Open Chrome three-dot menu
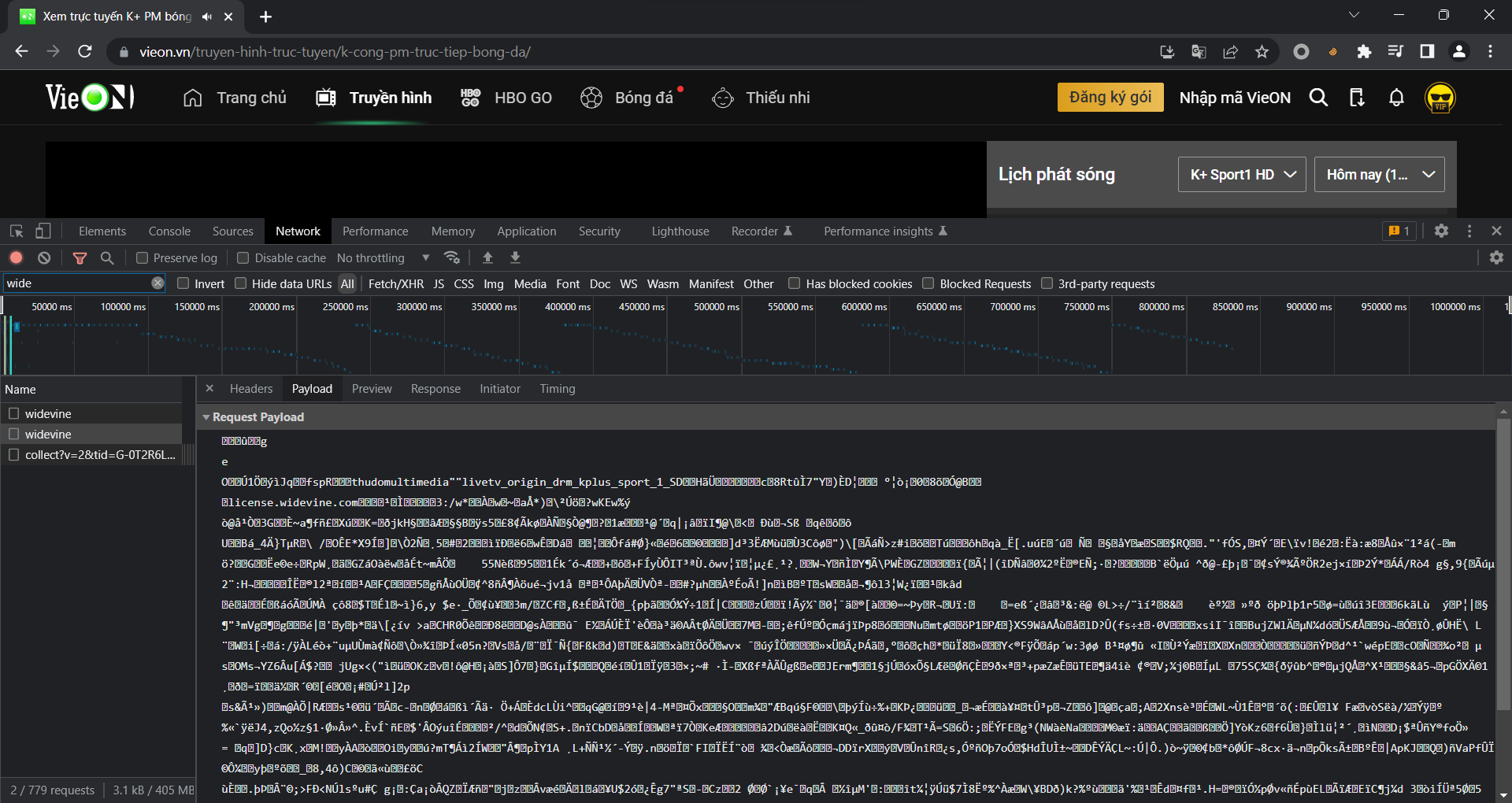 [x=1490, y=51]
